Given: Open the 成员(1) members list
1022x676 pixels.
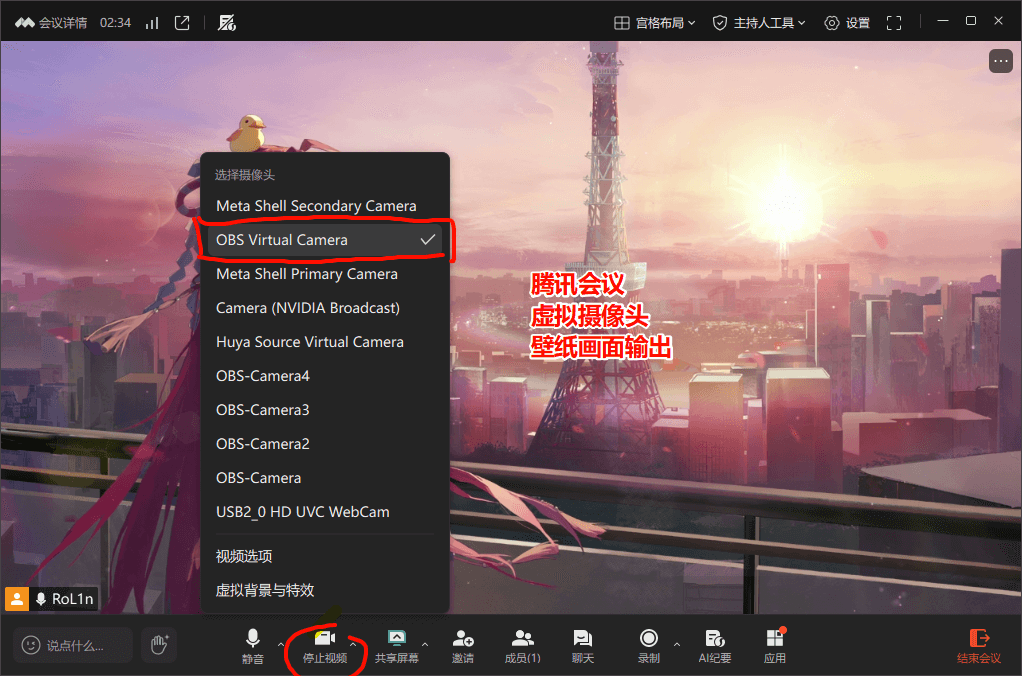Looking at the screenshot, I should [523, 645].
